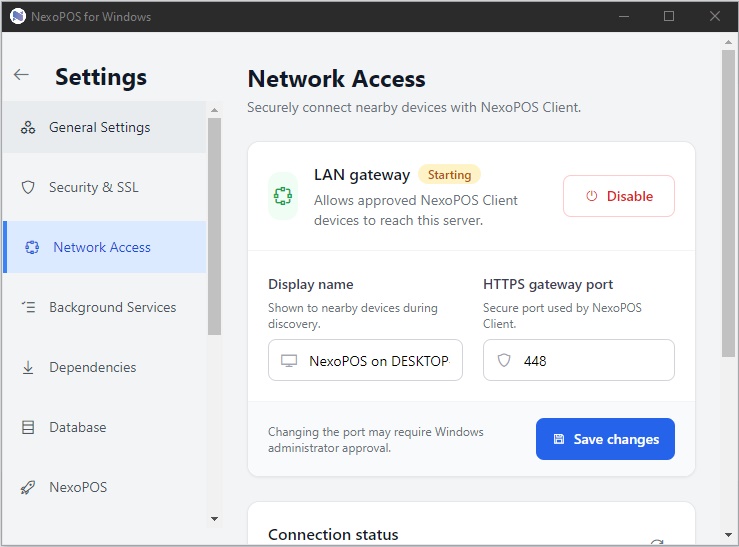Viewport: 739px width, 547px height.
Task: Click the NexoPOS logo in the title bar
Action: pyautogui.click(x=18, y=16)
